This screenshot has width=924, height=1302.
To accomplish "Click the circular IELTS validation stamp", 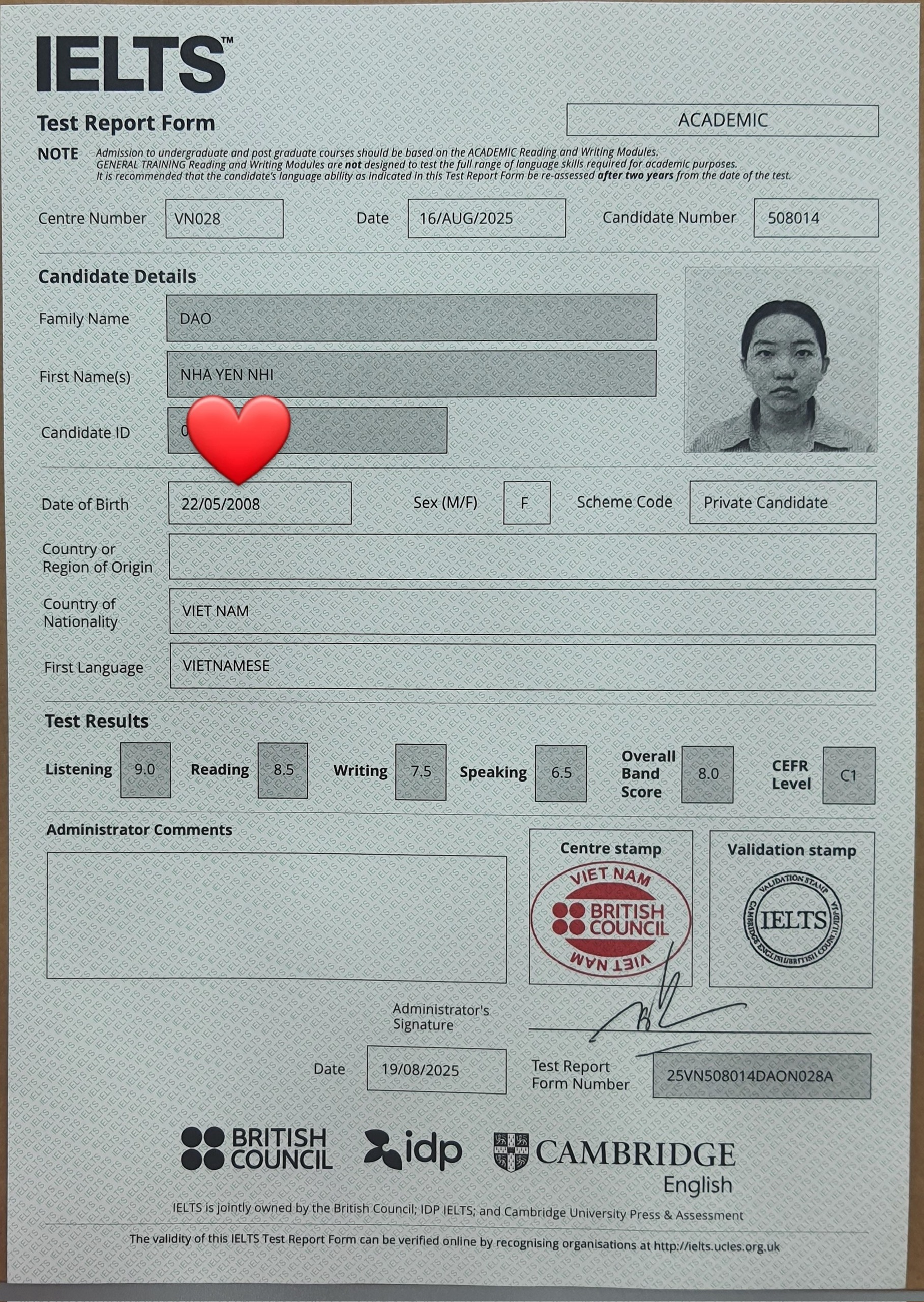I will [x=793, y=920].
